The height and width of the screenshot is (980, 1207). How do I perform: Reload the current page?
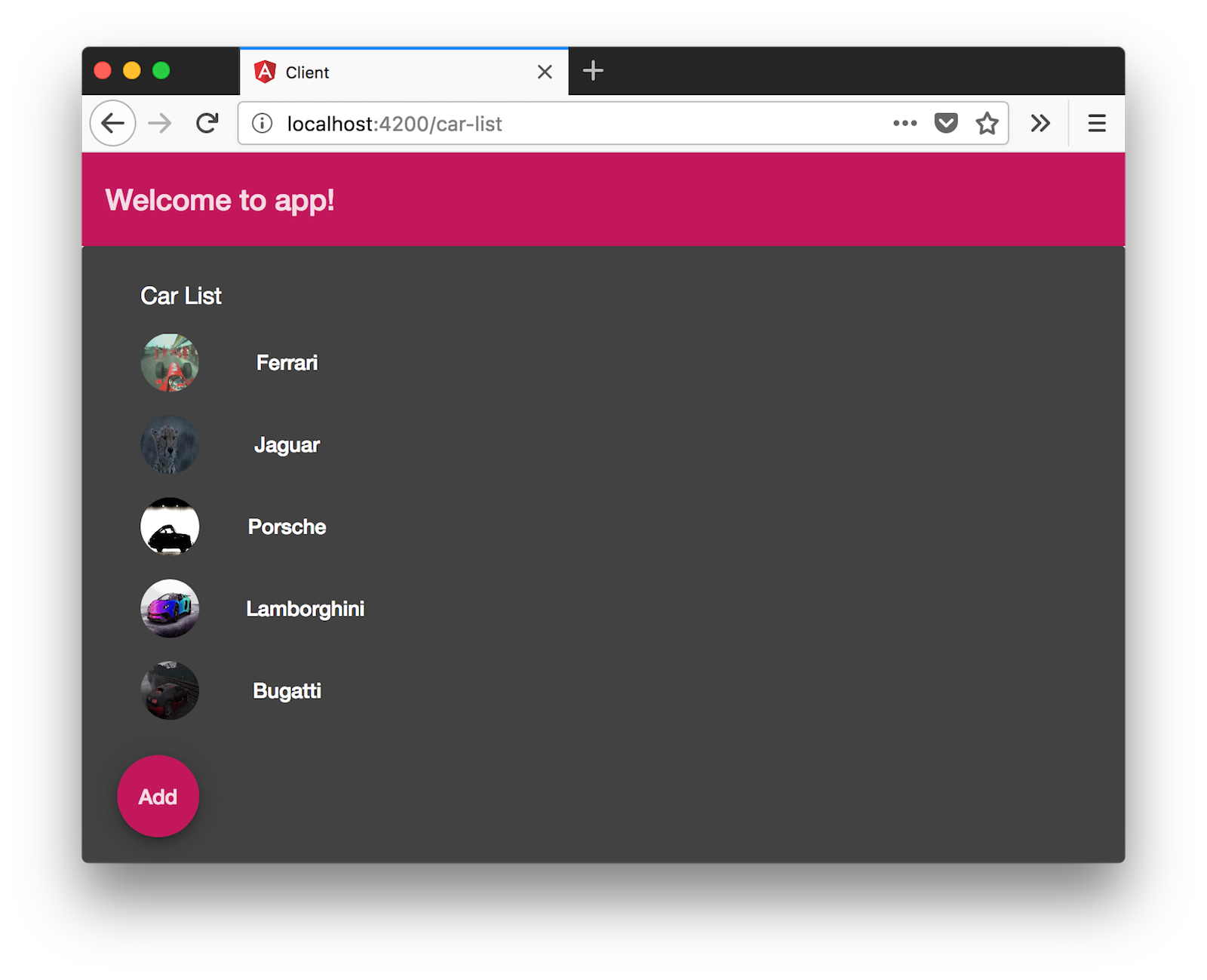click(x=207, y=123)
